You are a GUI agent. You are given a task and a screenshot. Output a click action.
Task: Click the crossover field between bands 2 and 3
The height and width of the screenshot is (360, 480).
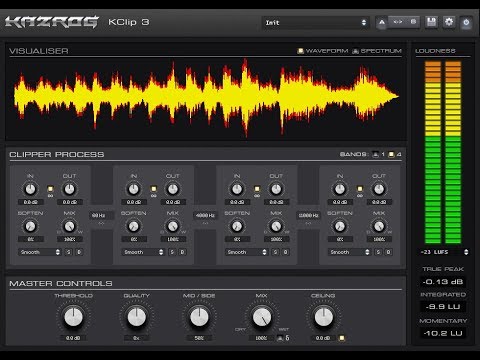pyautogui.click(x=205, y=215)
